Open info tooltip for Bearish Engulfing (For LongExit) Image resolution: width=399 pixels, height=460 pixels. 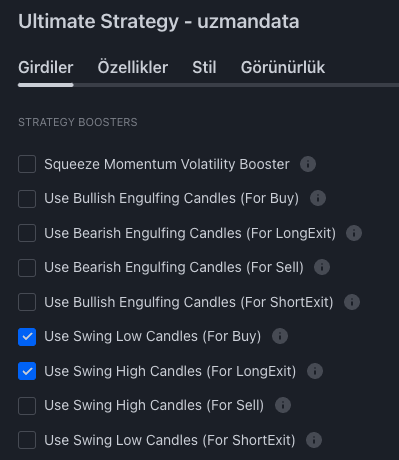pyautogui.click(x=354, y=233)
